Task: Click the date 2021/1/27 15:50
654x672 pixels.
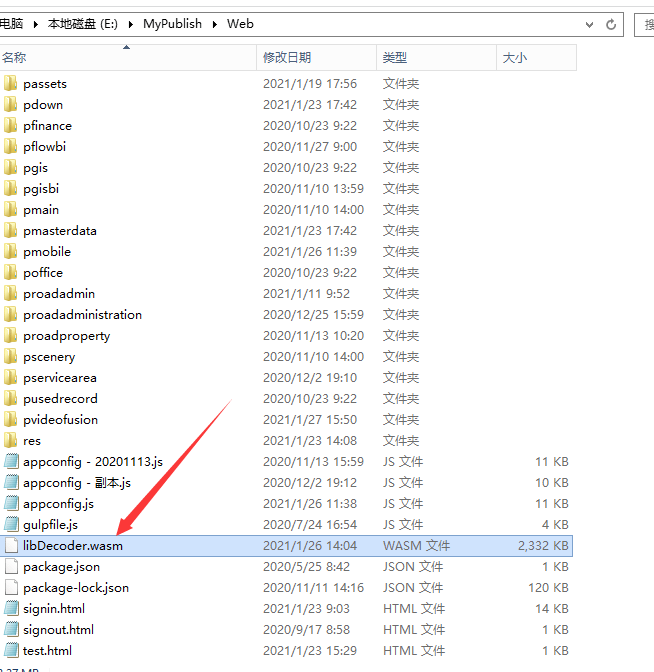Action: click(x=310, y=420)
